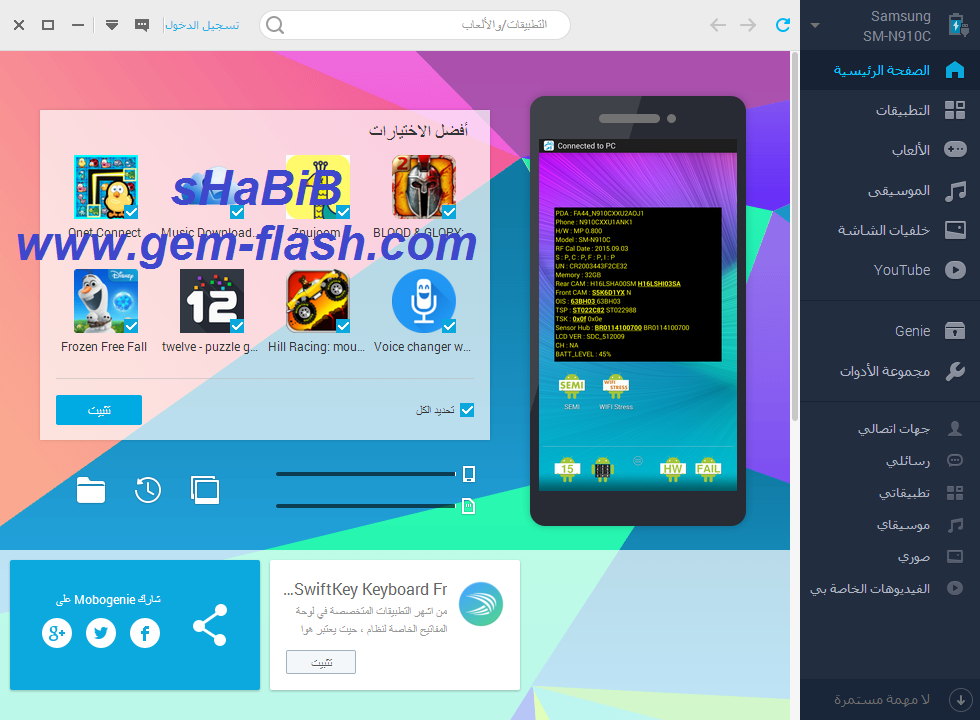Open the Applications section in sidebar

890,110
